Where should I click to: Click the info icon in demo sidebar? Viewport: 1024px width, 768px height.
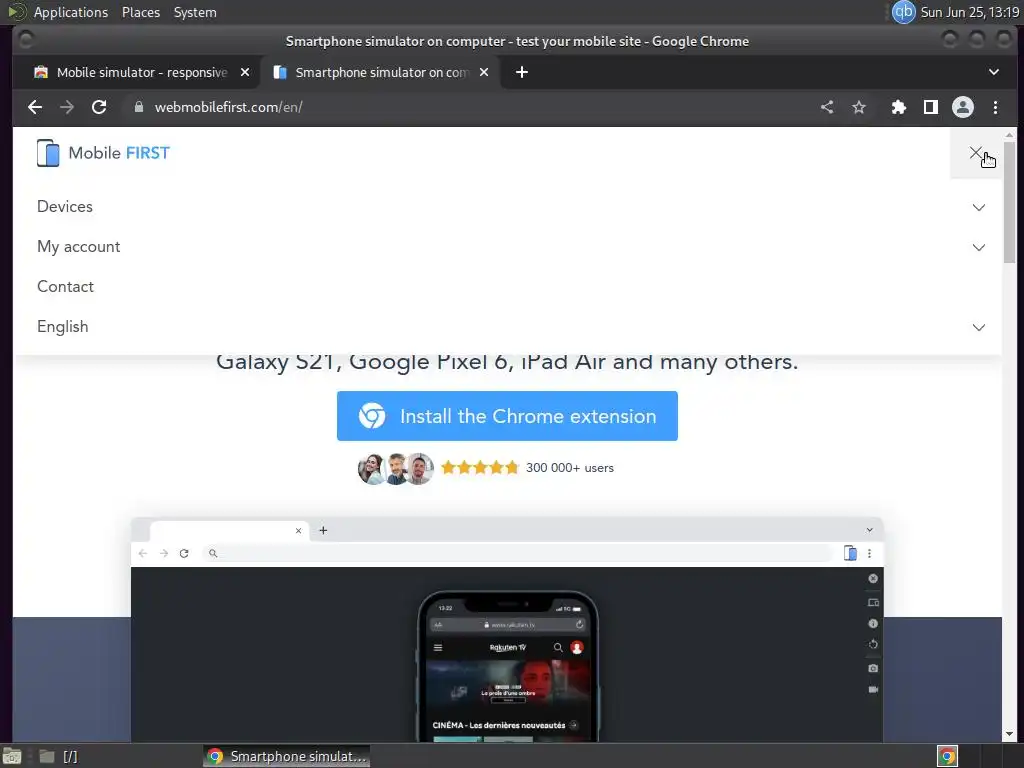[x=873, y=624]
